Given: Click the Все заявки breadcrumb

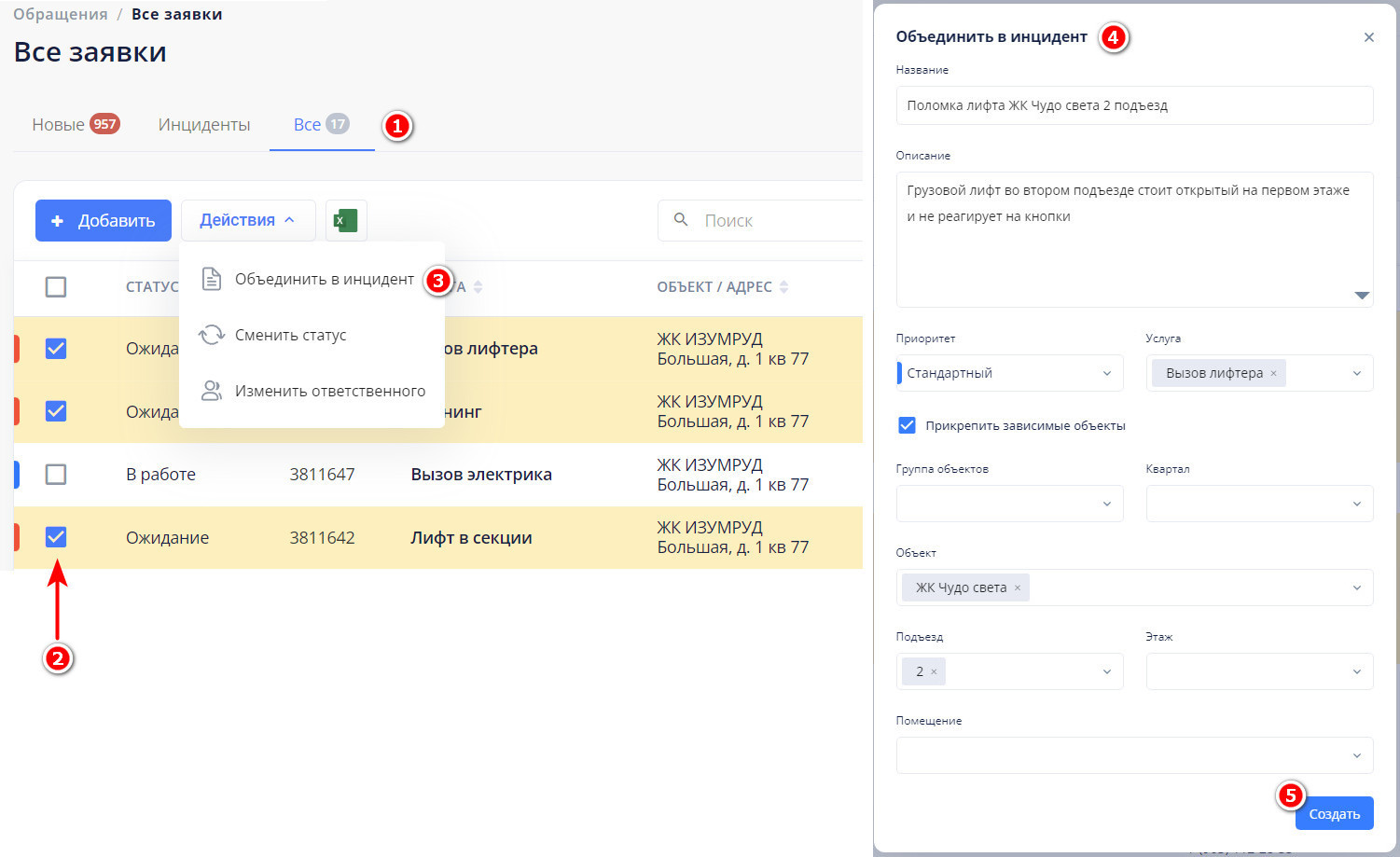Looking at the screenshot, I should coord(177,14).
